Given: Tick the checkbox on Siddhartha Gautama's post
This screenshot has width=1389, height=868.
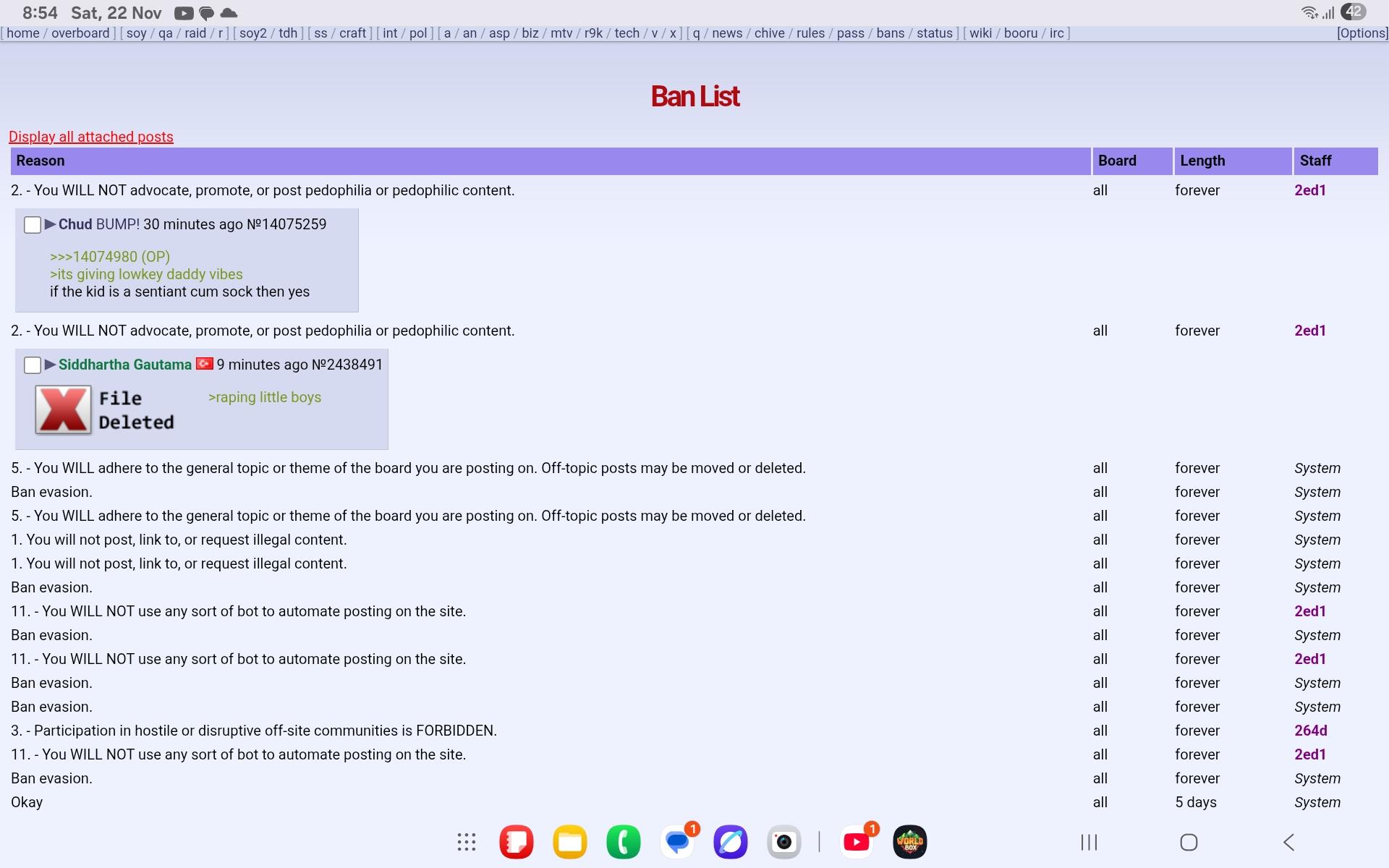Looking at the screenshot, I should pyautogui.click(x=33, y=365).
